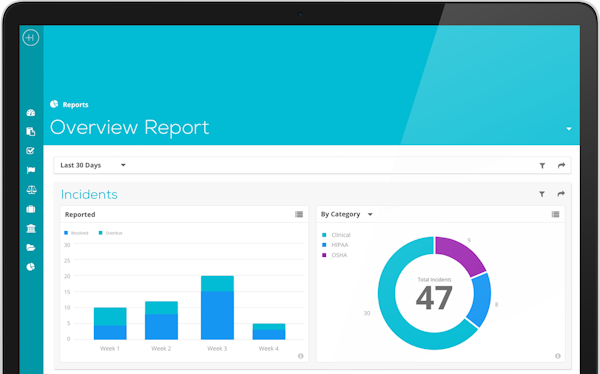The width and height of the screenshot is (600, 374).
Task: Open the By Category dropdown
Action: click(347, 214)
